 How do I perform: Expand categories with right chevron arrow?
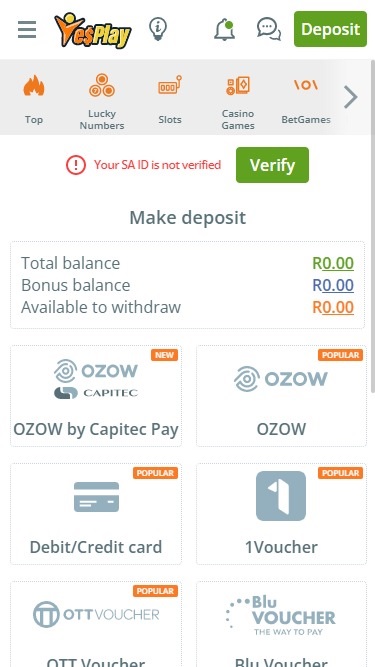coord(351,97)
